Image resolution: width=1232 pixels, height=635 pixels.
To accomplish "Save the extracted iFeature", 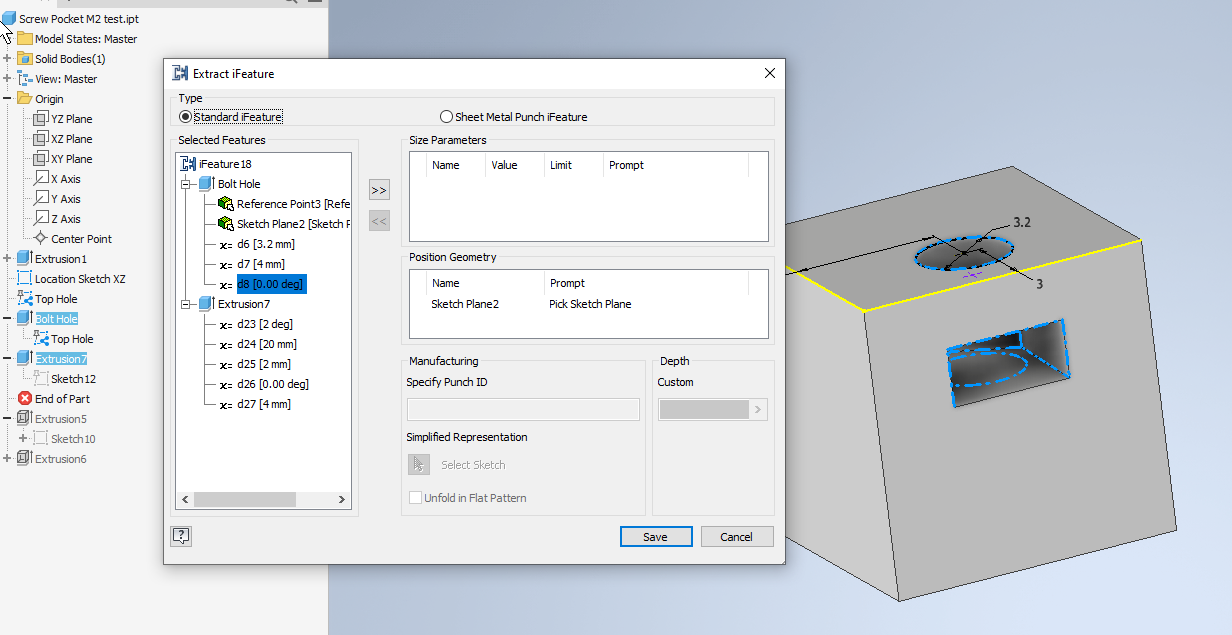I will tap(656, 537).
